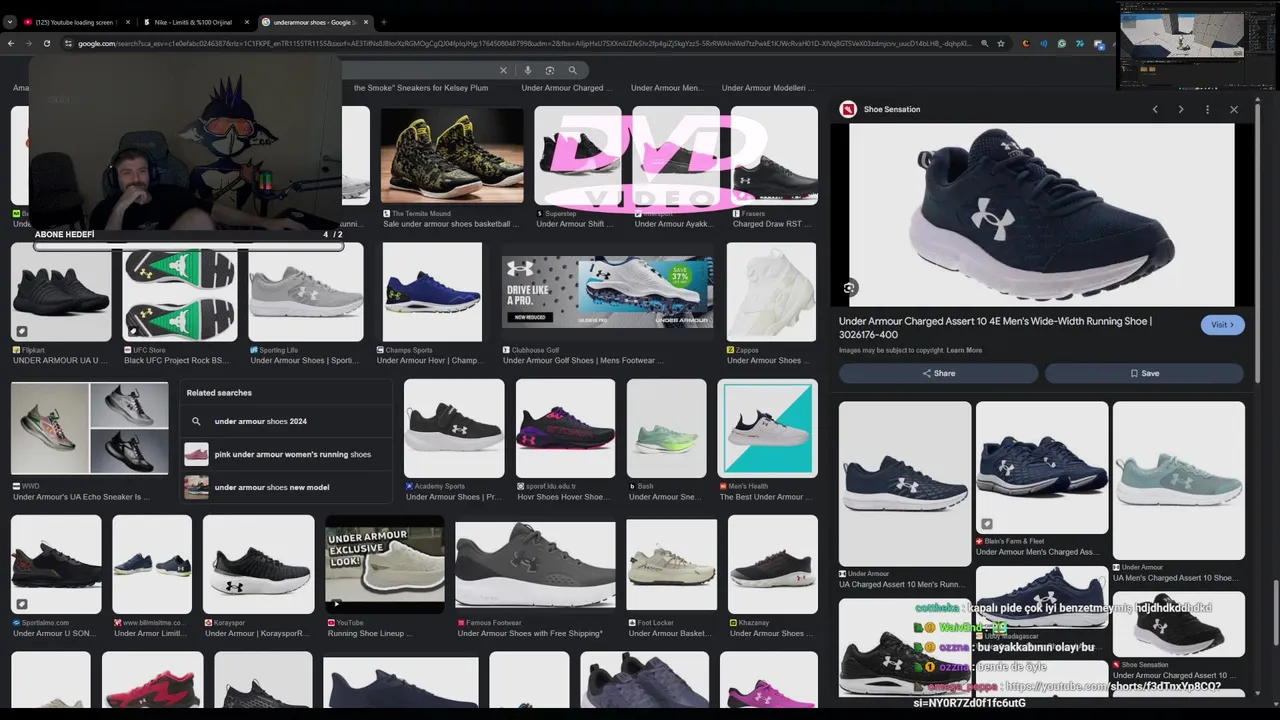This screenshot has height=720, width=1280.
Task: Open Khazanay black shoe thumbnail
Action: point(772,564)
